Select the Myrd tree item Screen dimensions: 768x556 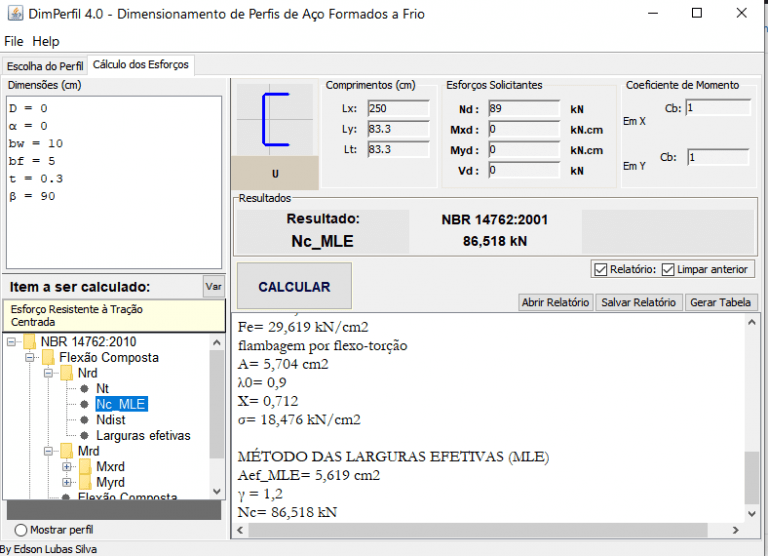pyautogui.click(x=110, y=482)
